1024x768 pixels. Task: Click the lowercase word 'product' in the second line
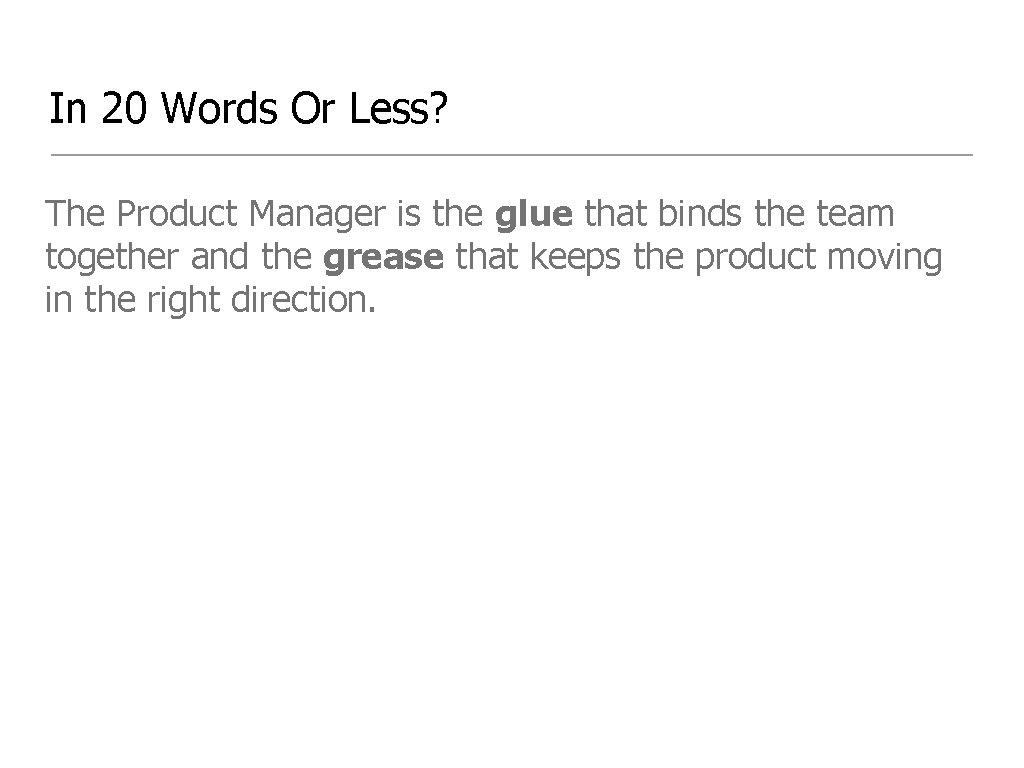(x=755, y=259)
